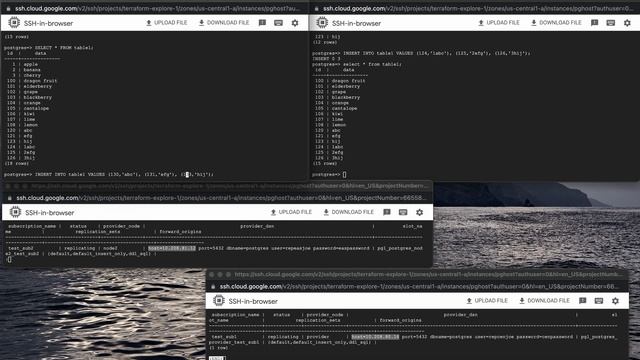Click lock icon in top-left window address bar
This screenshot has height=360, width=640.
pos(8,8)
